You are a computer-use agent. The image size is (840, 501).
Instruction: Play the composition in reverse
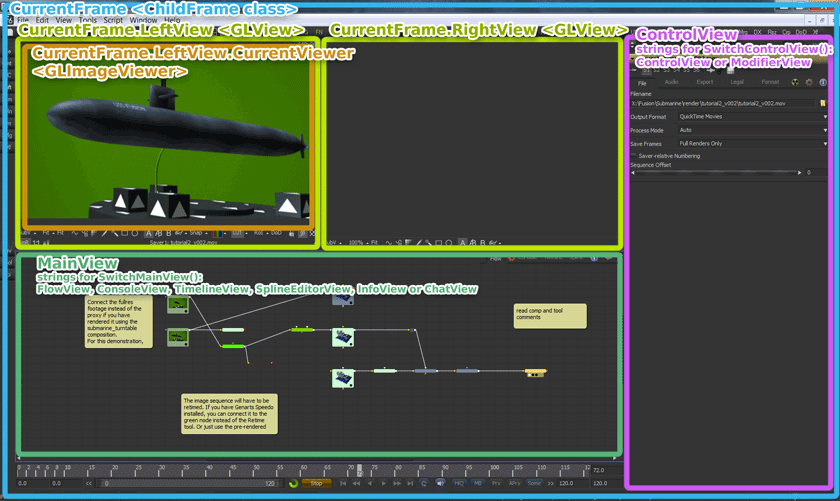point(370,483)
